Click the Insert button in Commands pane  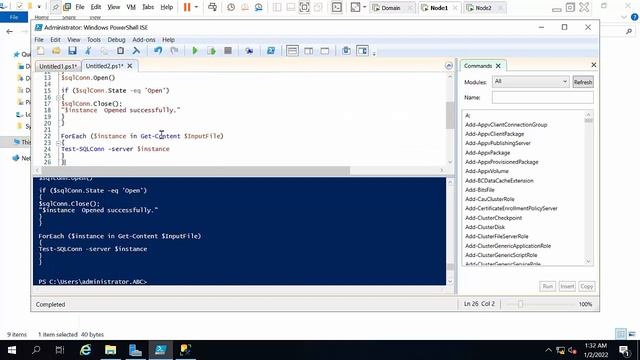pyautogui.click(x=567, y=287)
